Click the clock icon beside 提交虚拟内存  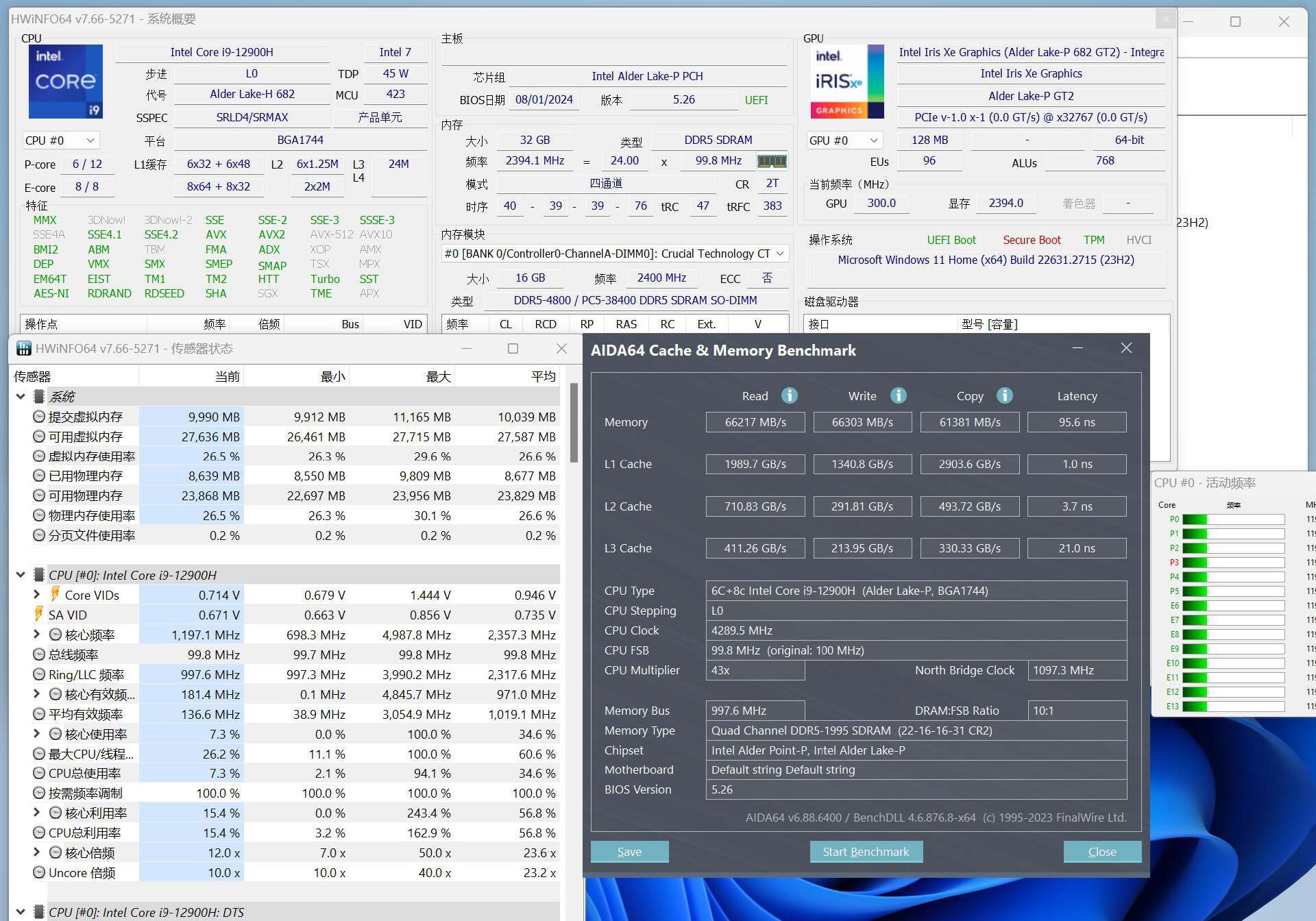pos(39,417)
